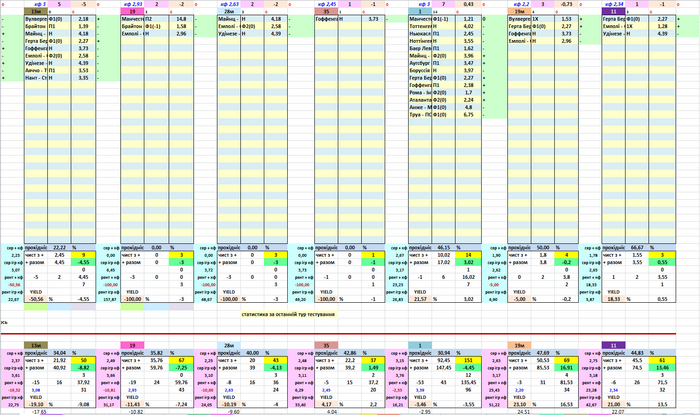Screen dimensions: 700x415
Task: Click the odds cell 6,75
Action: 468,115
